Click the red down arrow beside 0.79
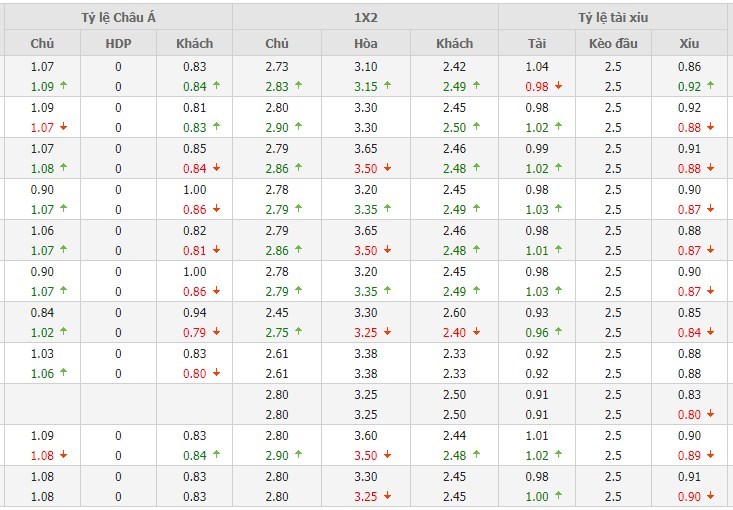The width and height of the screenshot is (733, 510). (216, 331)
